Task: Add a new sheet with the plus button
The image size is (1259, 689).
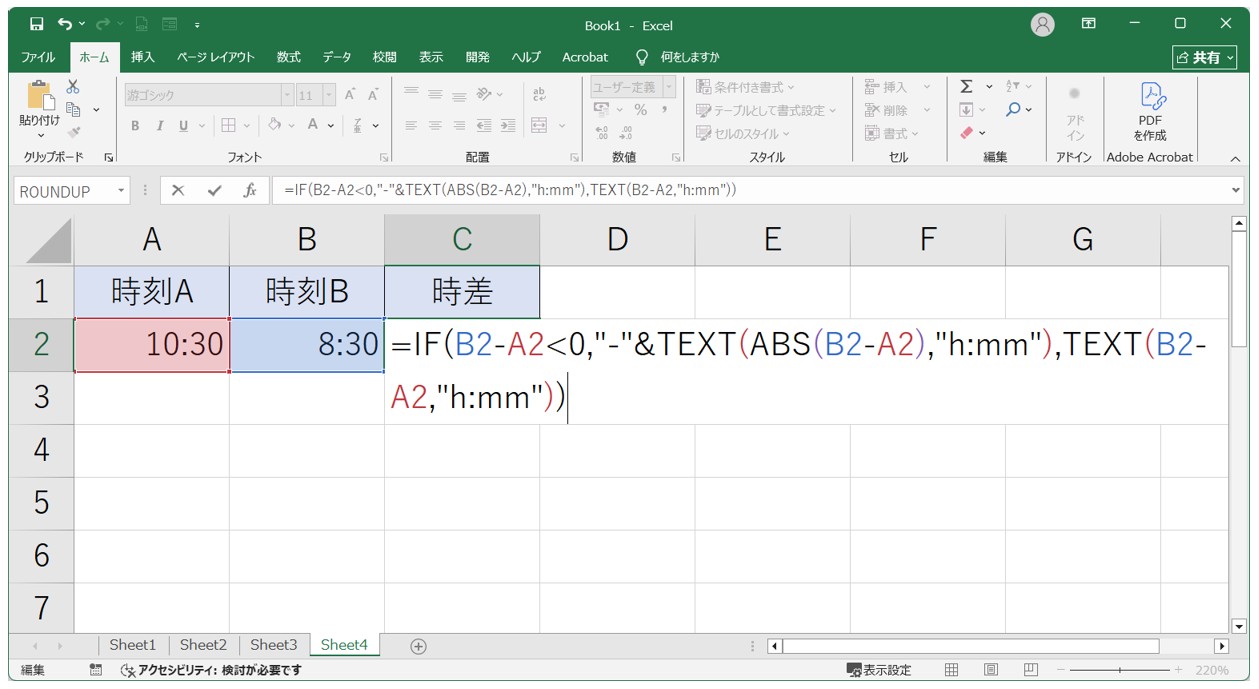Action: pyautogui.click(x=418, y=646)
